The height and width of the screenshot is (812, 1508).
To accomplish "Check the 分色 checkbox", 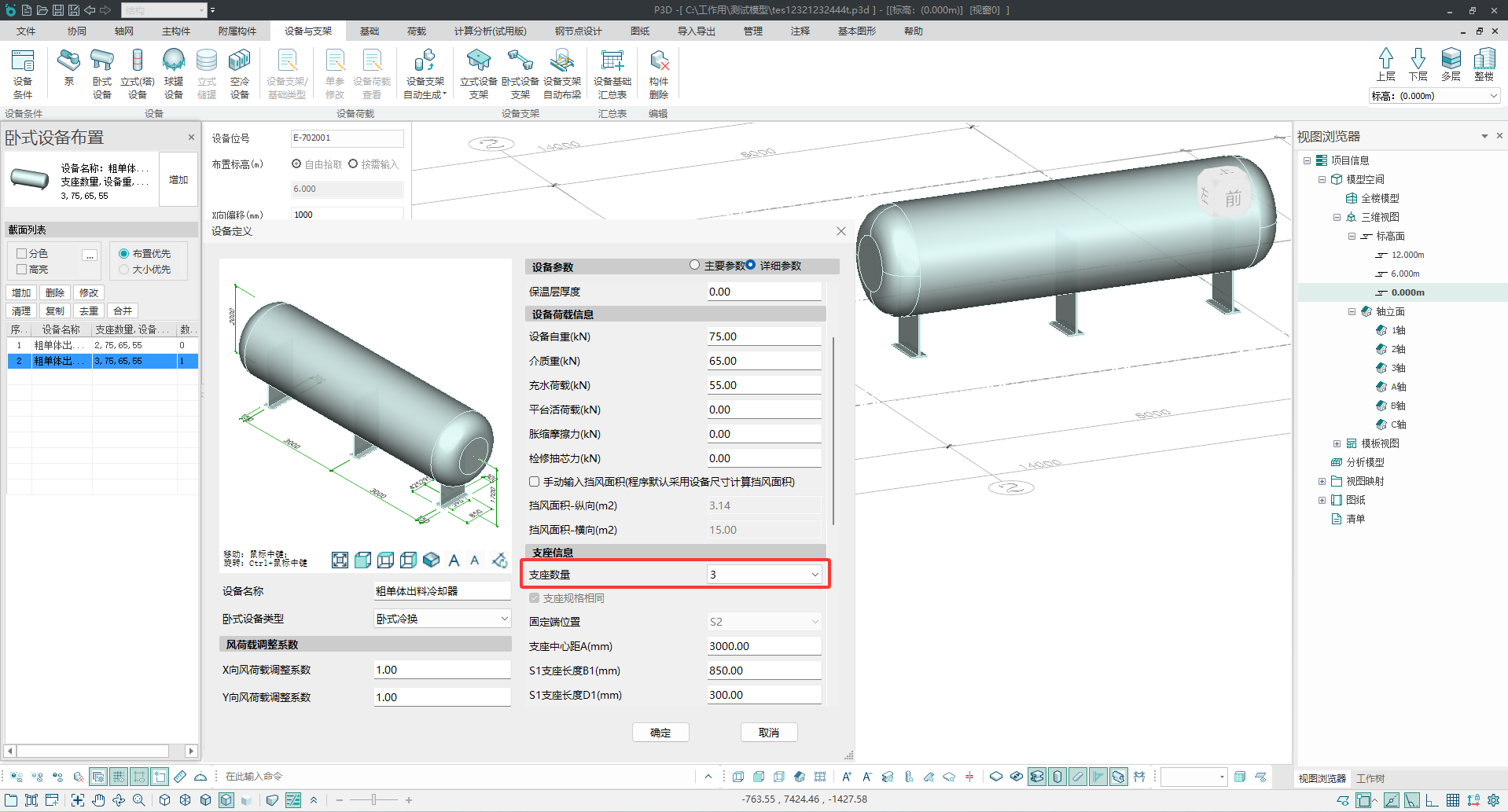I will [22, 253].
